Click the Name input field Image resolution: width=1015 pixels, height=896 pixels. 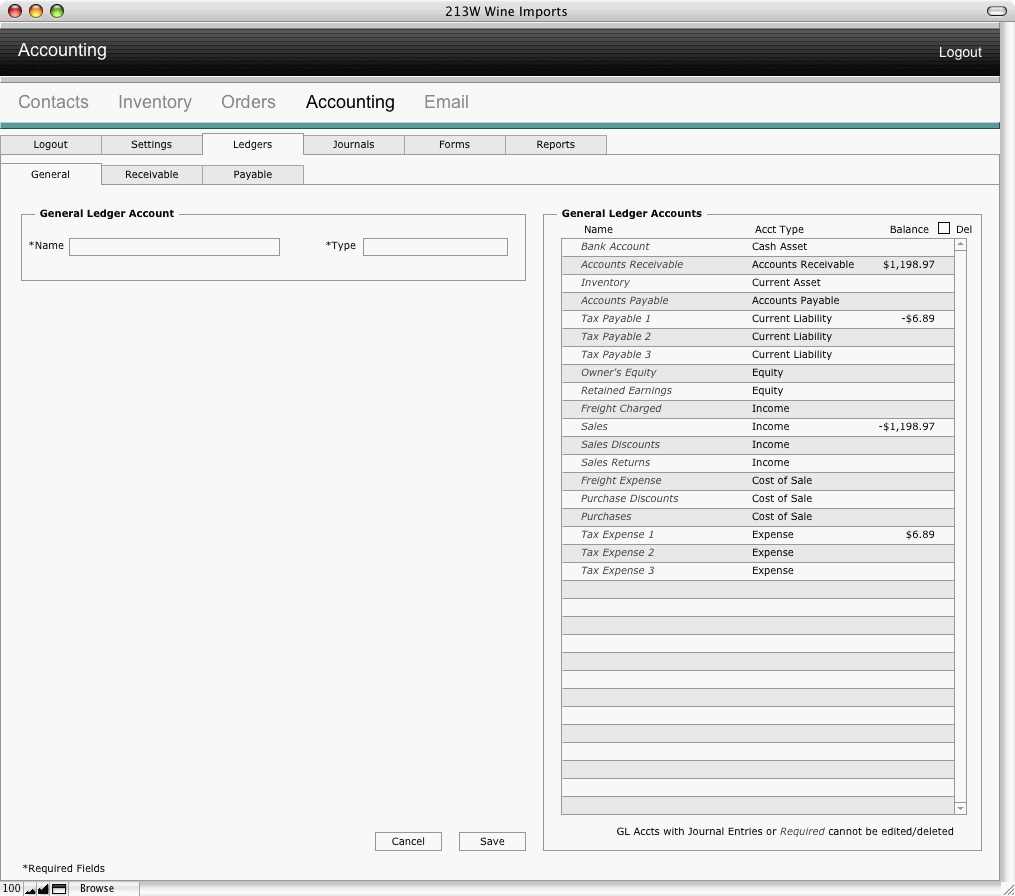[x=174, y=247]
